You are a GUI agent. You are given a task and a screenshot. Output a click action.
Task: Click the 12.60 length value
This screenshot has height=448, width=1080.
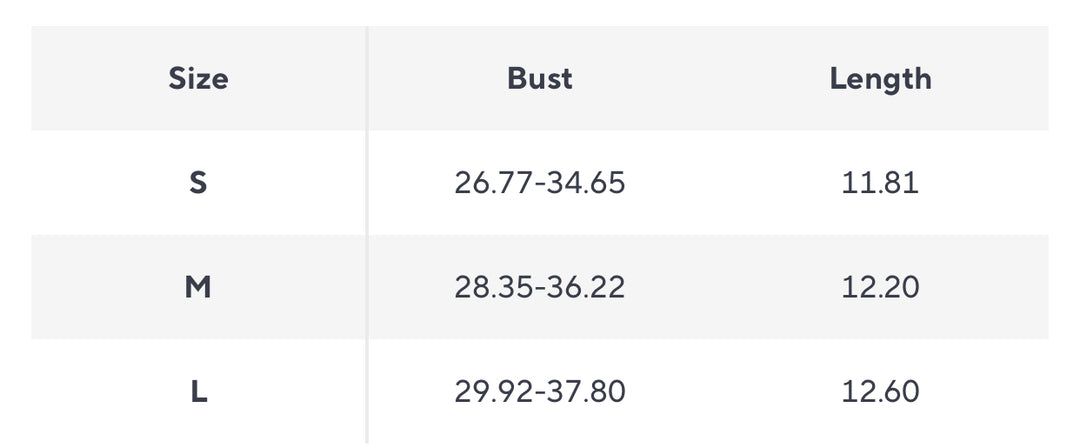(880, 392)
